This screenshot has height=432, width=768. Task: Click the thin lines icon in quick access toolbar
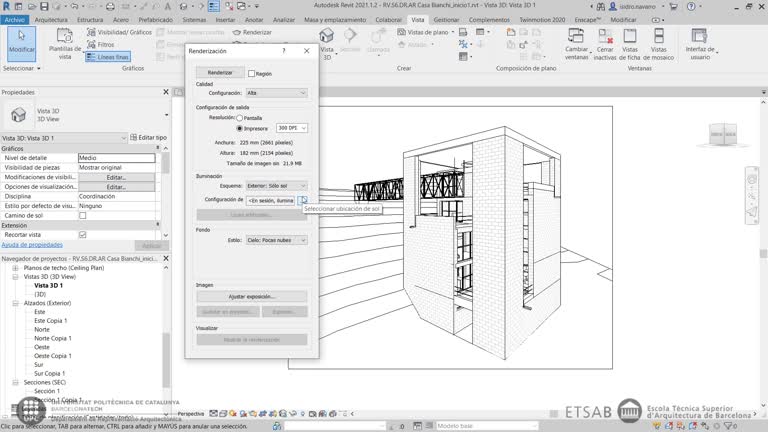(214, 6)
